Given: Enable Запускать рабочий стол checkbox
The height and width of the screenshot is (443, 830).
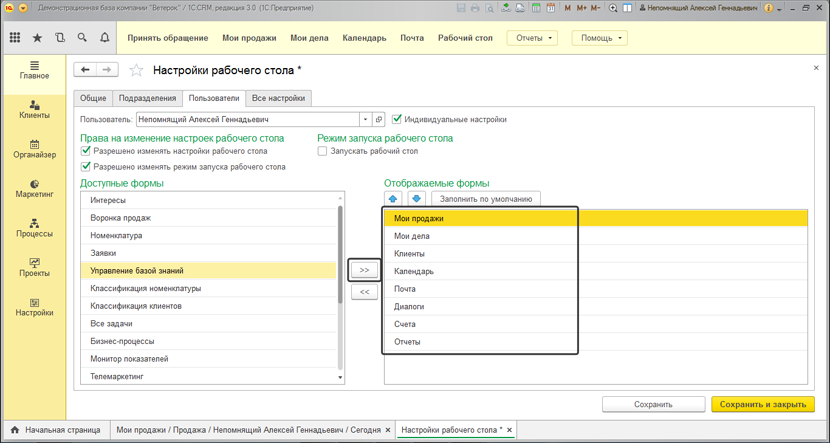Looking at the screenshot, I should click(322, 152).
